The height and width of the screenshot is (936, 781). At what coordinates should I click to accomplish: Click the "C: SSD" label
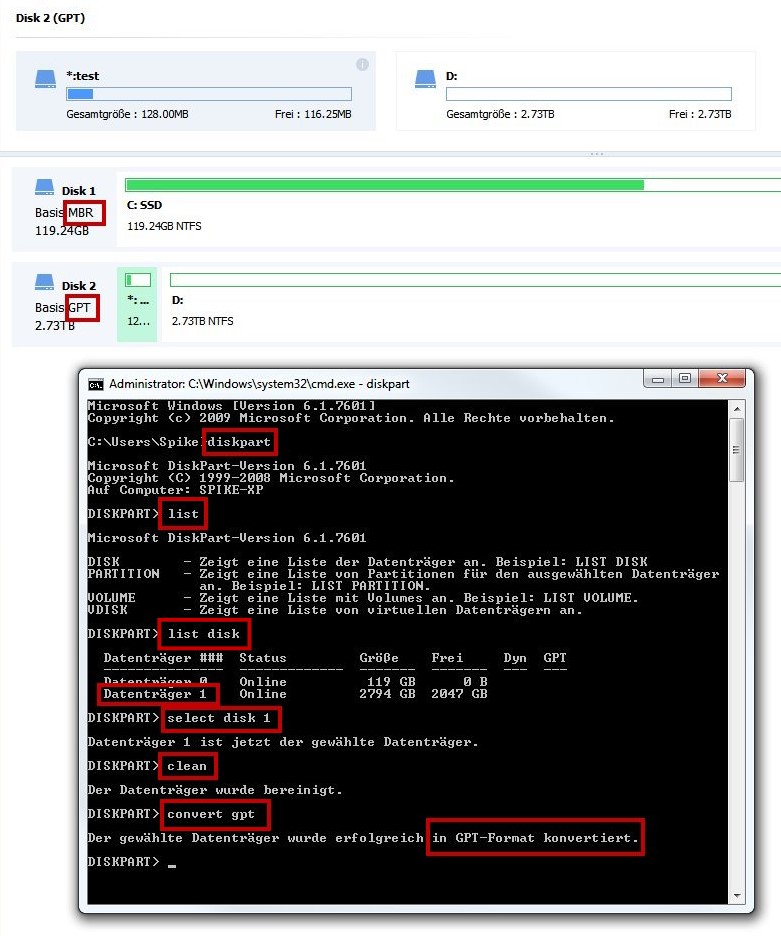[144, 205]
